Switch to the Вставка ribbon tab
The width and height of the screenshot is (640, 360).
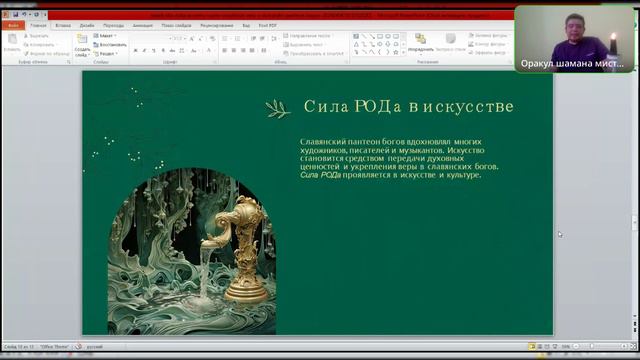[x=63, y=25]
